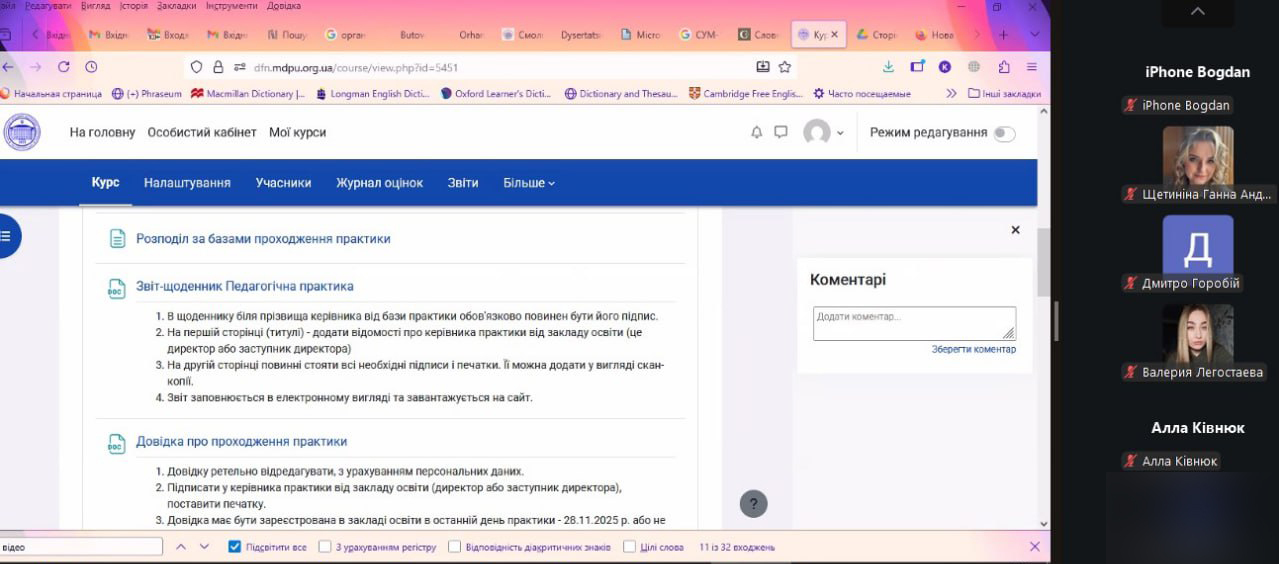
Task: Click the notifications bell icon
Action: point(757,132)
